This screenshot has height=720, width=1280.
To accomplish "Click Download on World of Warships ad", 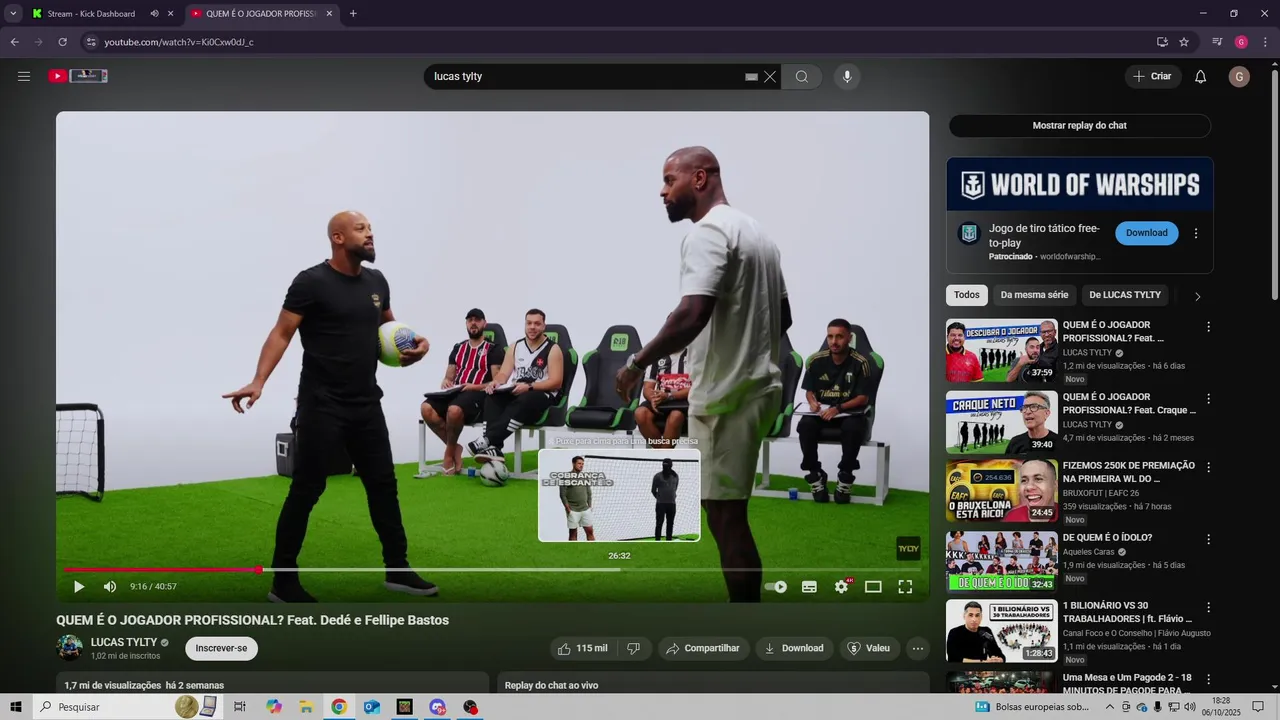I will click(1146, 233).
